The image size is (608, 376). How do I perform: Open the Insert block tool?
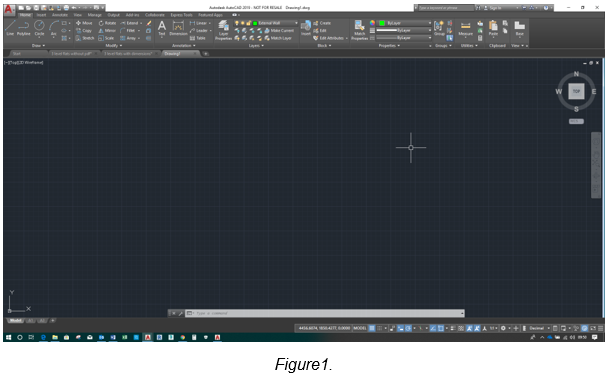tap(306, 28)
